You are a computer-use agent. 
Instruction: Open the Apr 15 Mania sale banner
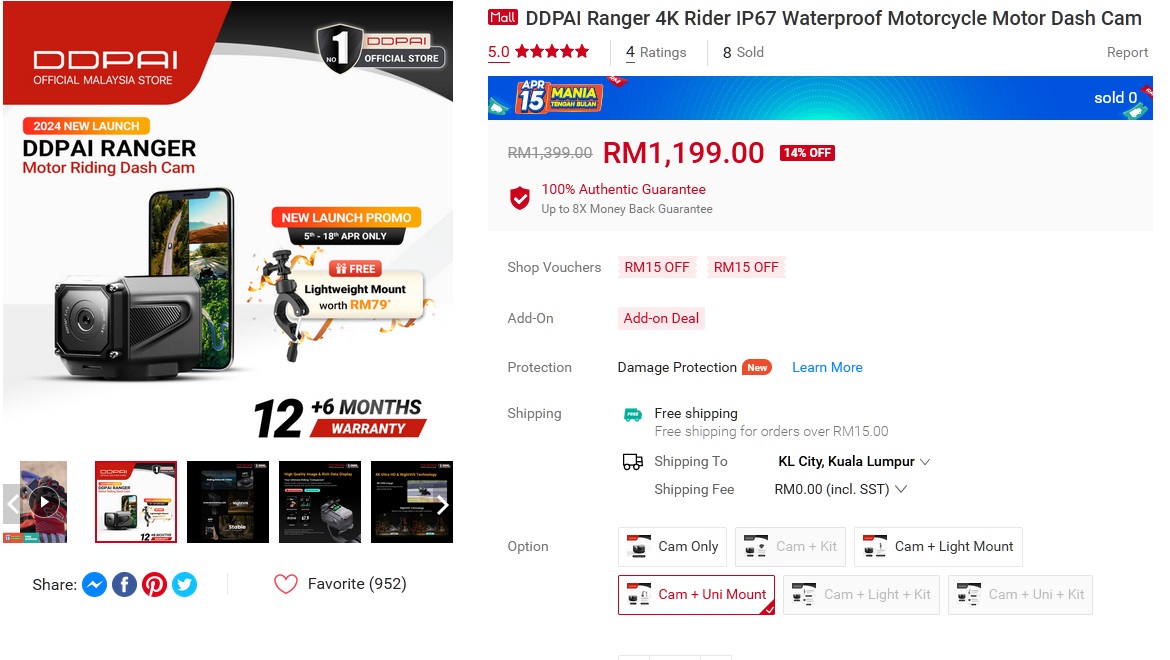(x=820, y=98)
